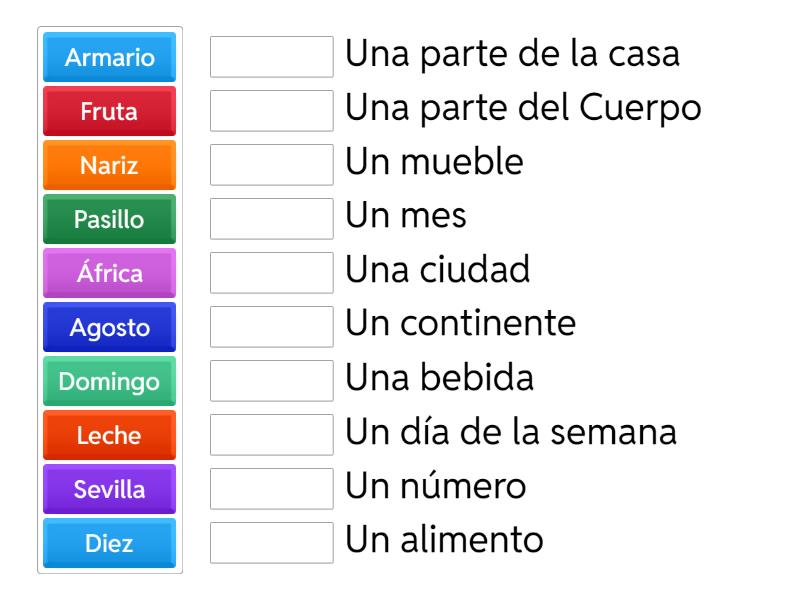Pick the orange Nariz word tile

pyautogui.click(x=109, y=165)
